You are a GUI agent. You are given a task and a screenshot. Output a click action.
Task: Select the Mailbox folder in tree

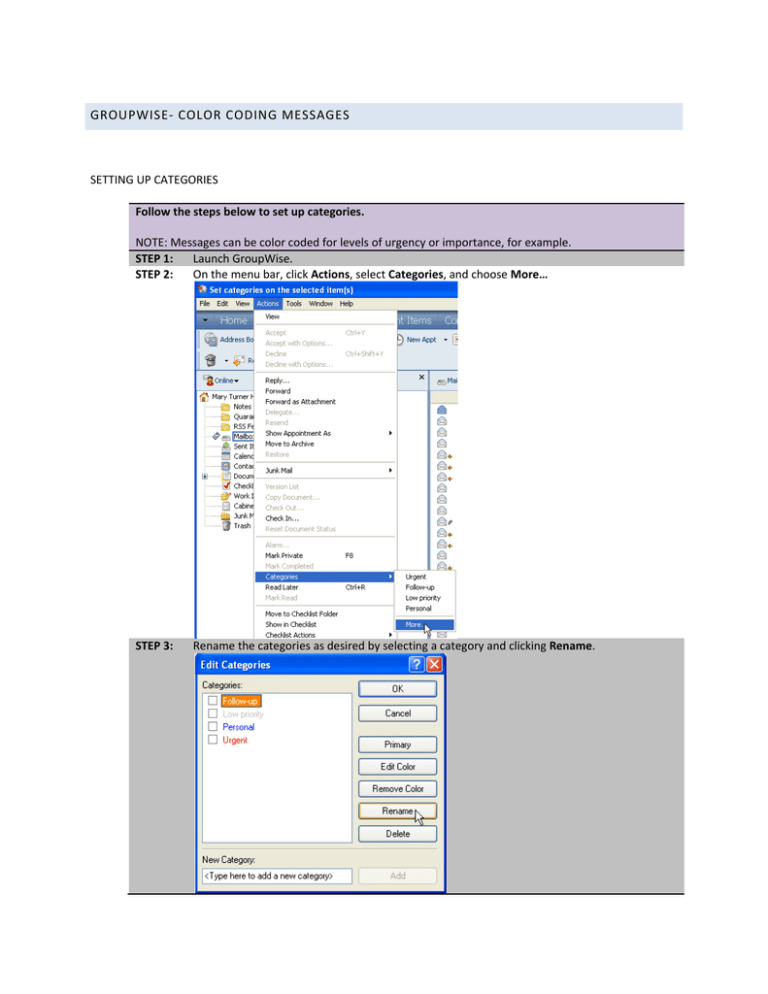[x=243, y=436]
